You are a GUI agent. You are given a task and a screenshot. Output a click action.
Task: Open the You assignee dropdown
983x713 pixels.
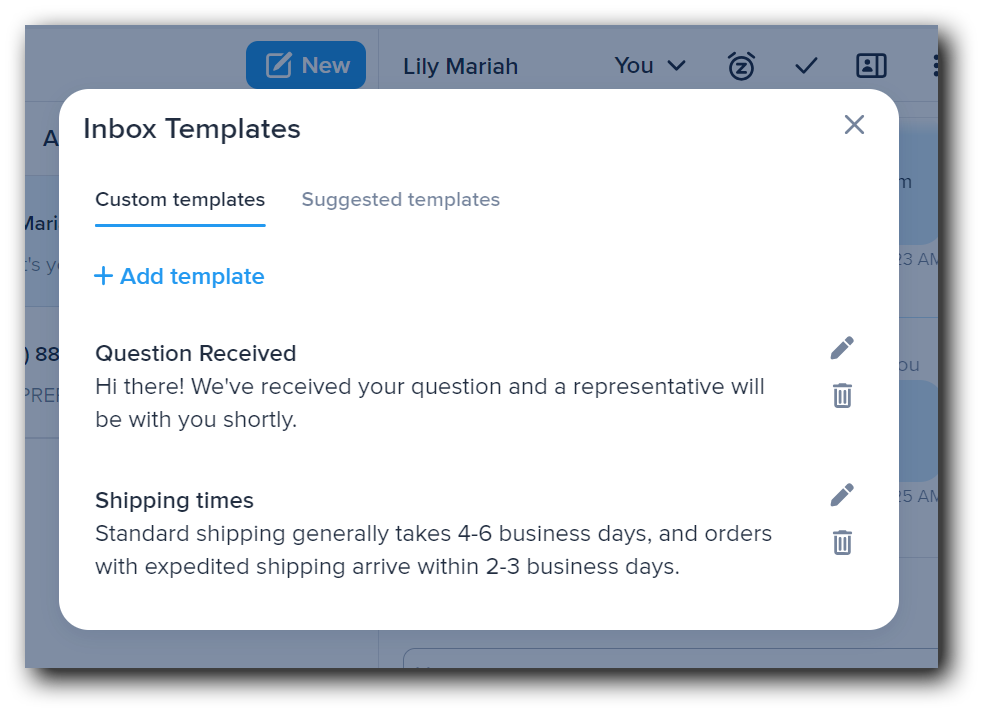650,65
